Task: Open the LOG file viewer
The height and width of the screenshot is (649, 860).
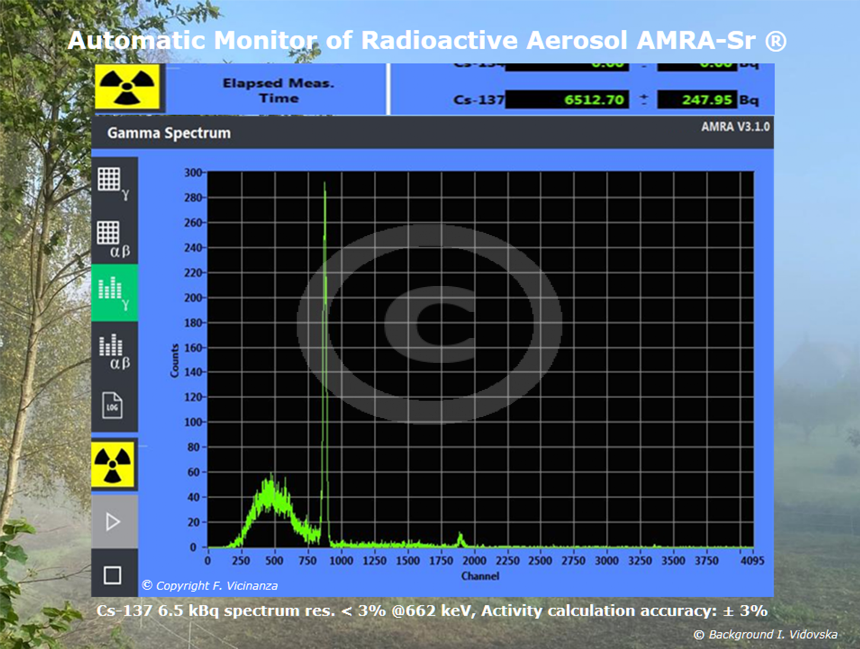Action: pyautogui.click(x=113, y=405)
